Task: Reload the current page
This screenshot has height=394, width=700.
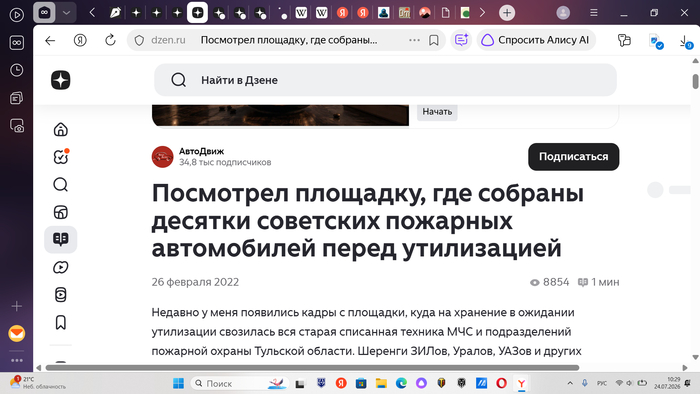Action: point(110,40)
